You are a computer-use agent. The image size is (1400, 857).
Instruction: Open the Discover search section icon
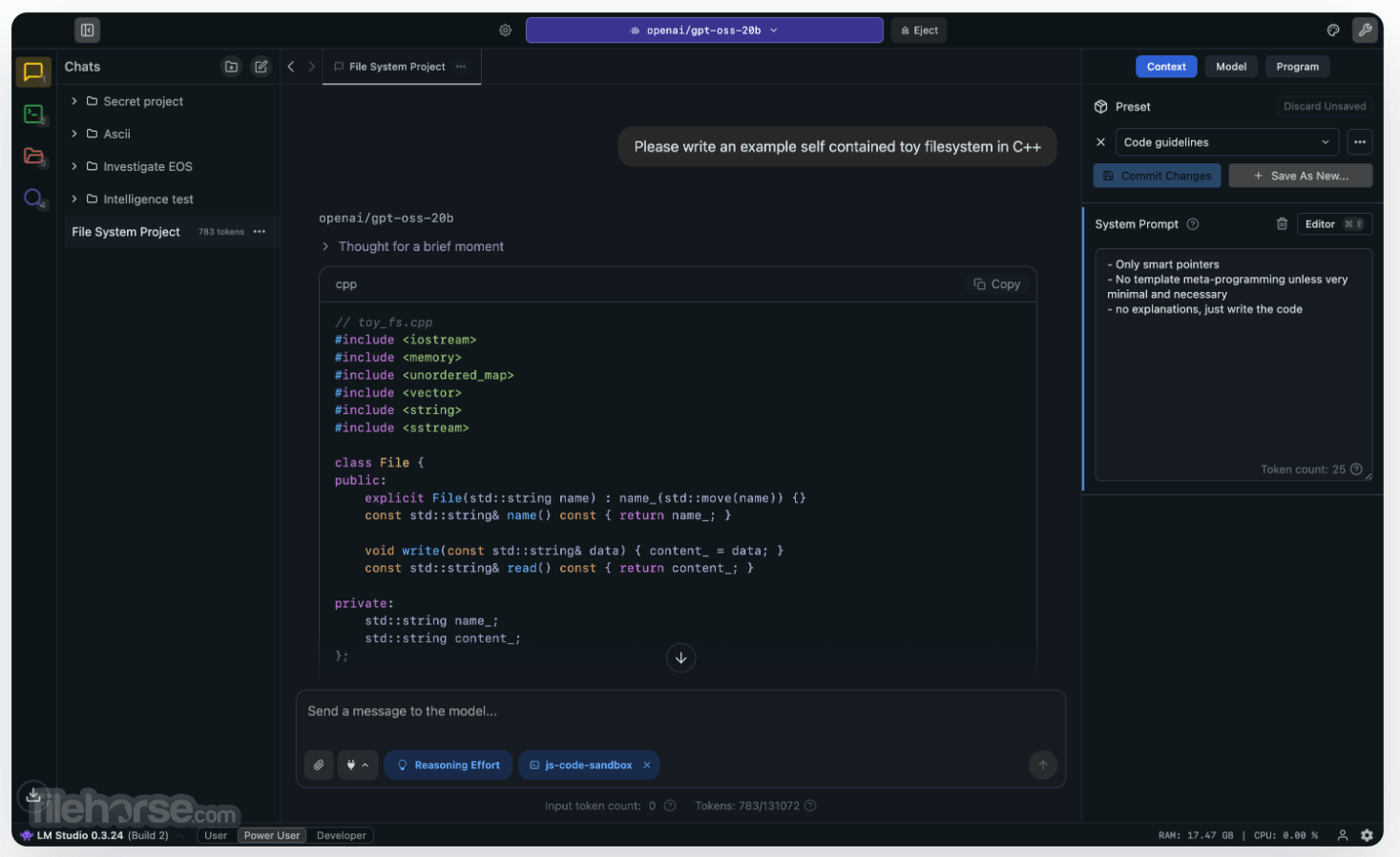(x=33, y=198)
